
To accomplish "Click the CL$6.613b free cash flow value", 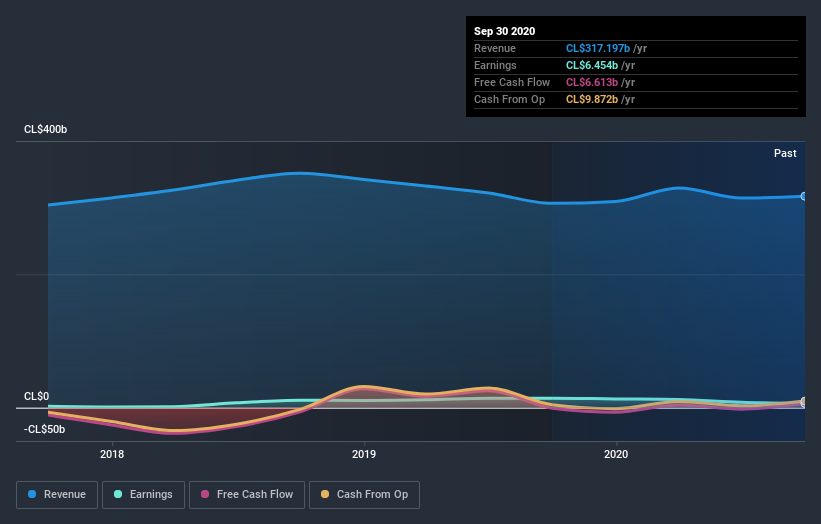I will 592,82.
